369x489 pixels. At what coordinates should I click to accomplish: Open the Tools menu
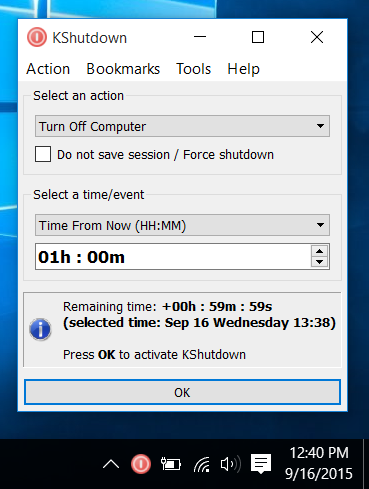coord(193,69)
